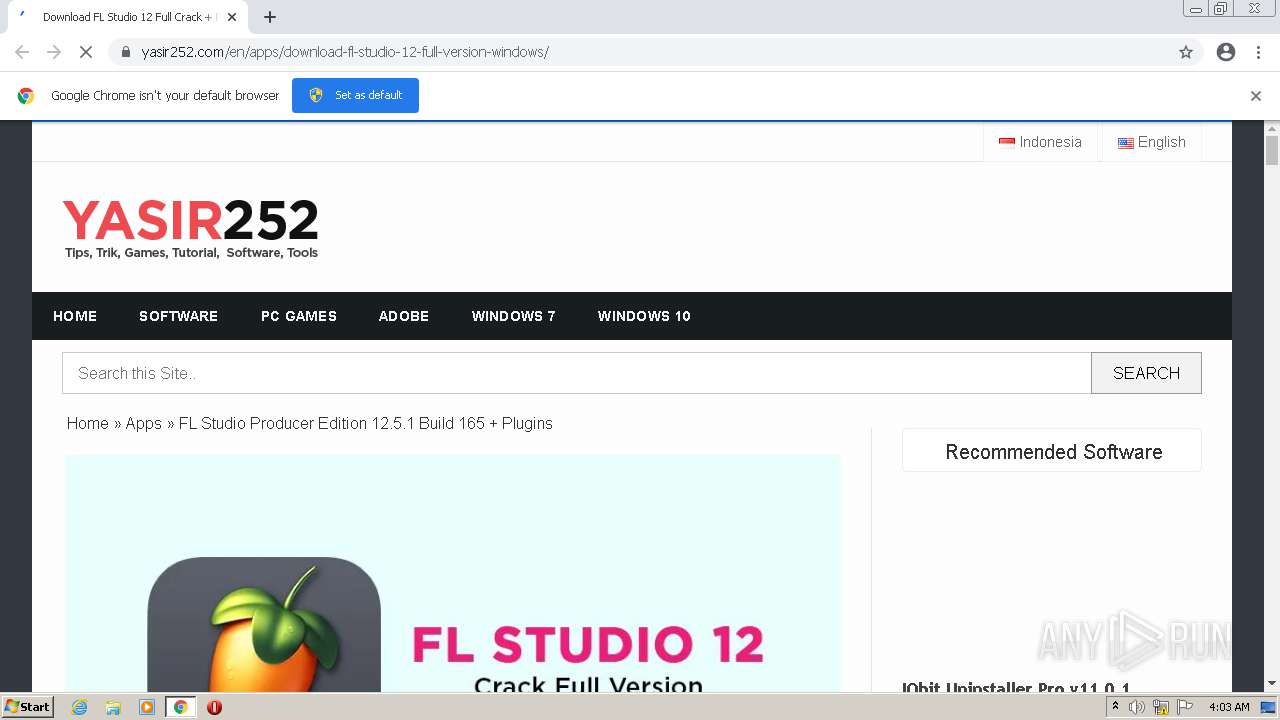Open the red Opera taskbar icon
Viewport: 1280px width, 720px height.
(x=214, y=707)
